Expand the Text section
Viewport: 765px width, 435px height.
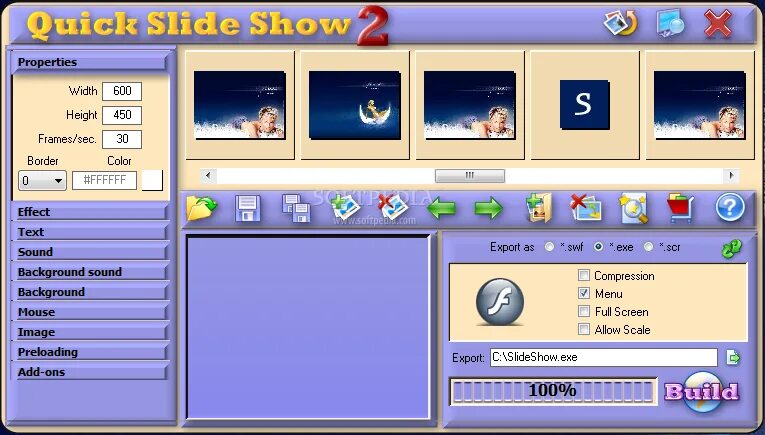tap(89, 232)
